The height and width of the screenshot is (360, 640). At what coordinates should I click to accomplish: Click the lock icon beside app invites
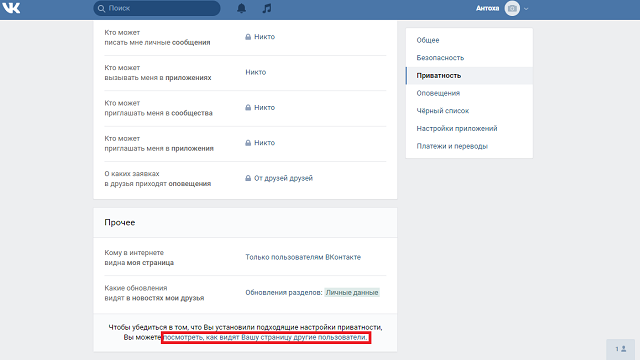click(248, 143)
